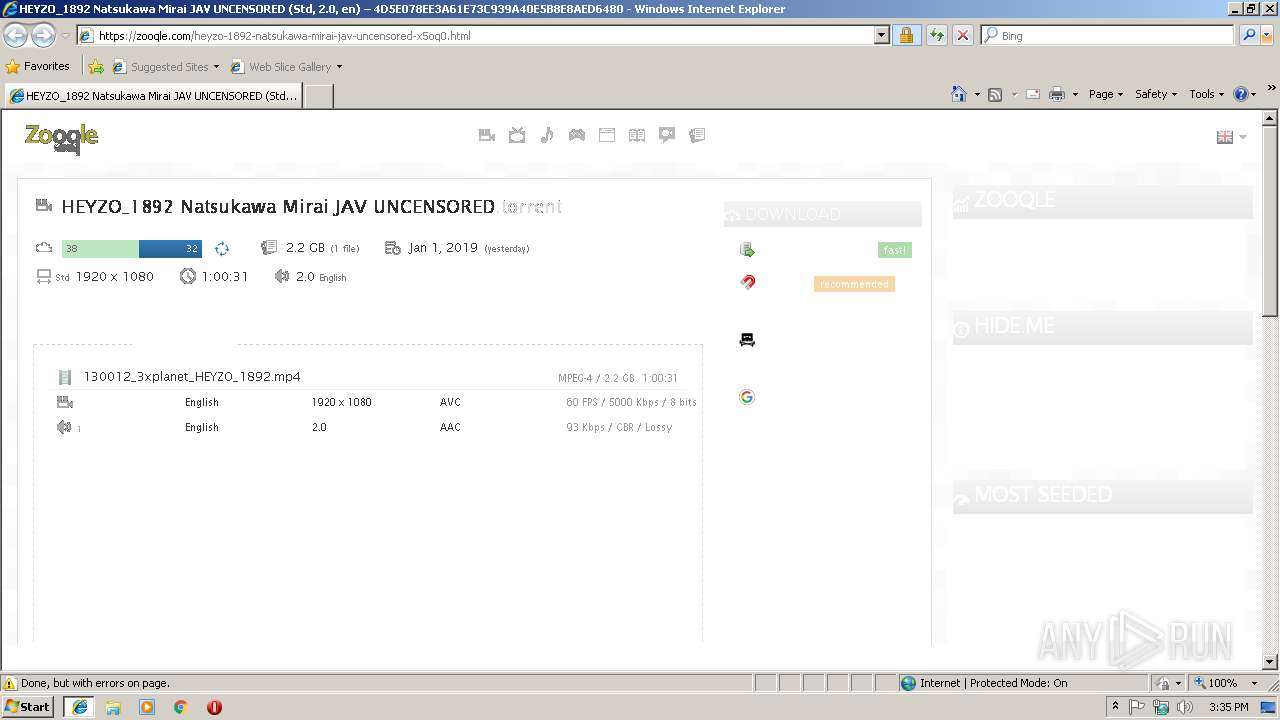
Task: Open the Page menu
Action: click(1106, 94)
